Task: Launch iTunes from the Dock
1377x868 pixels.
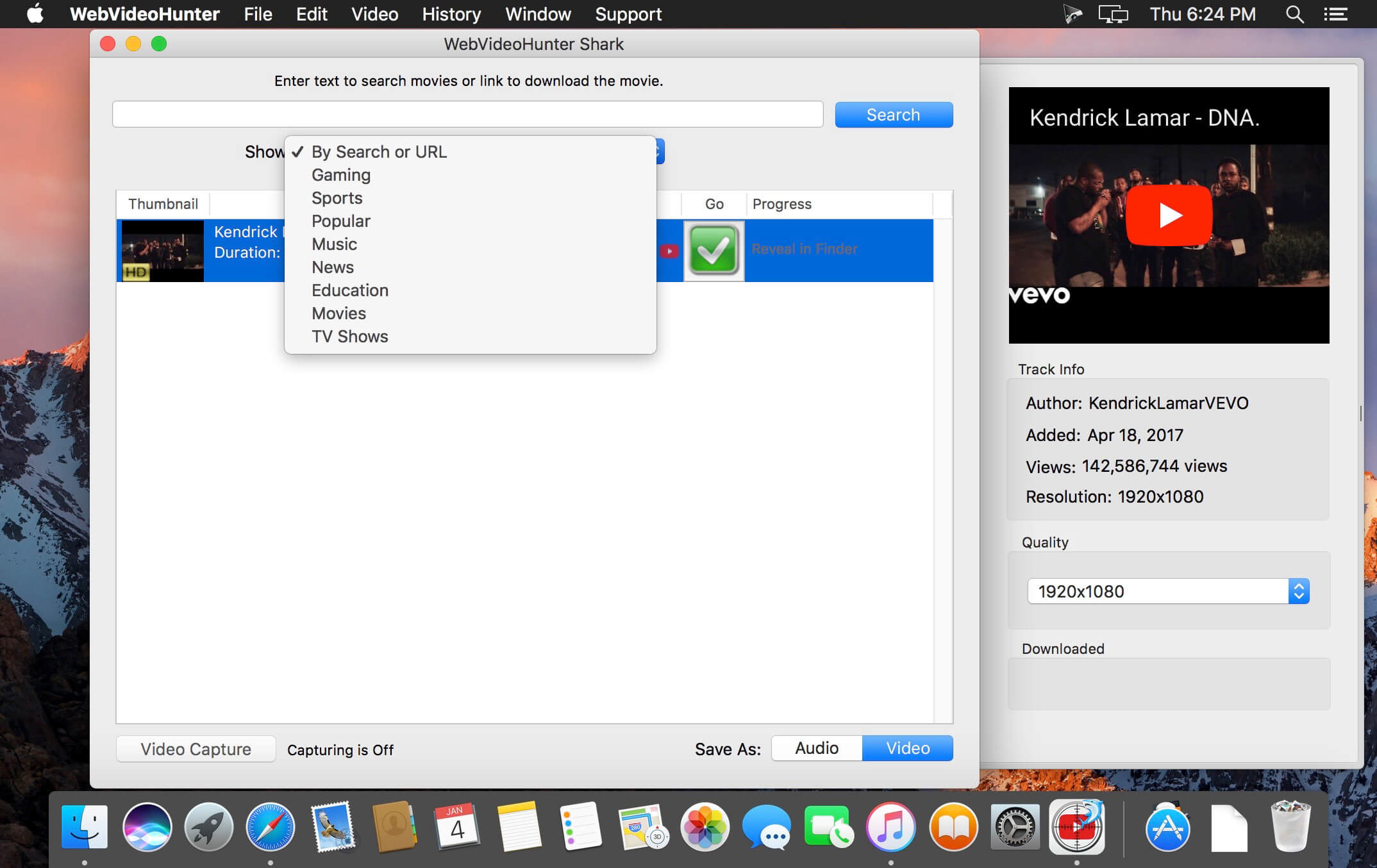Action: [x=890, y=827]
